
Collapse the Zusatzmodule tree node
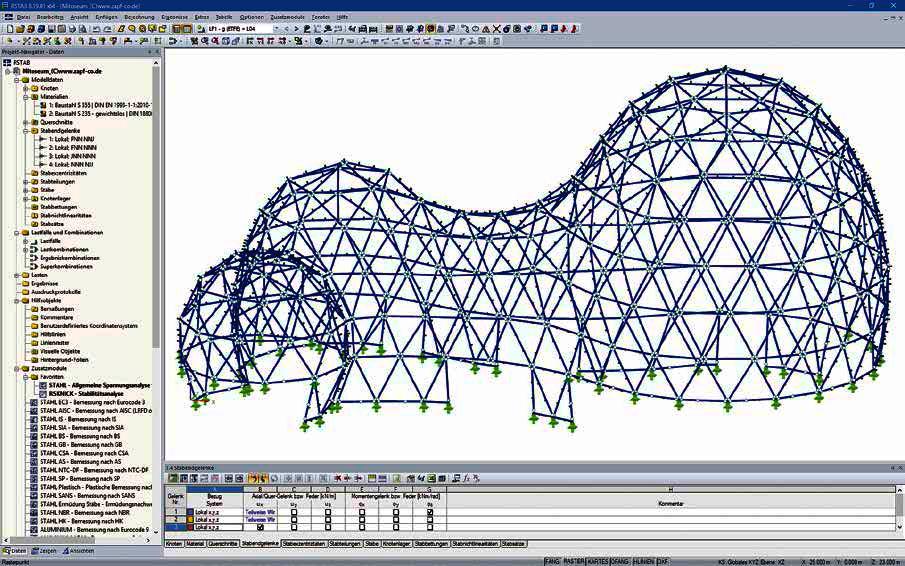(17, 368)
